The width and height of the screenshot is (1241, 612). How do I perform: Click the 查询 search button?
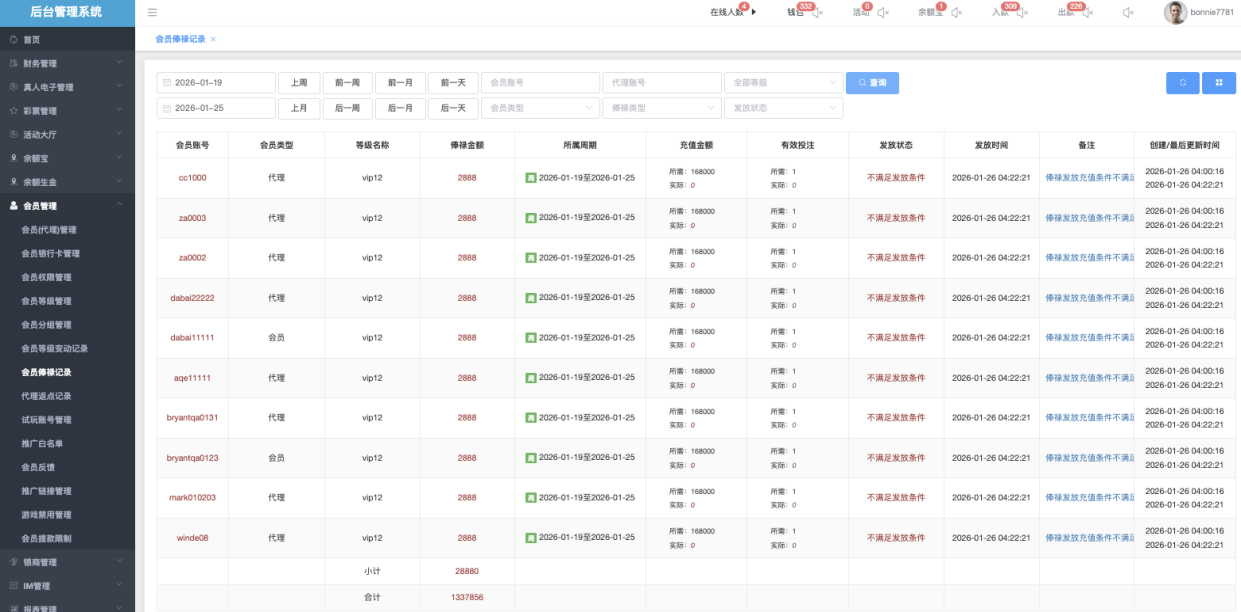(x=872, y=83)
